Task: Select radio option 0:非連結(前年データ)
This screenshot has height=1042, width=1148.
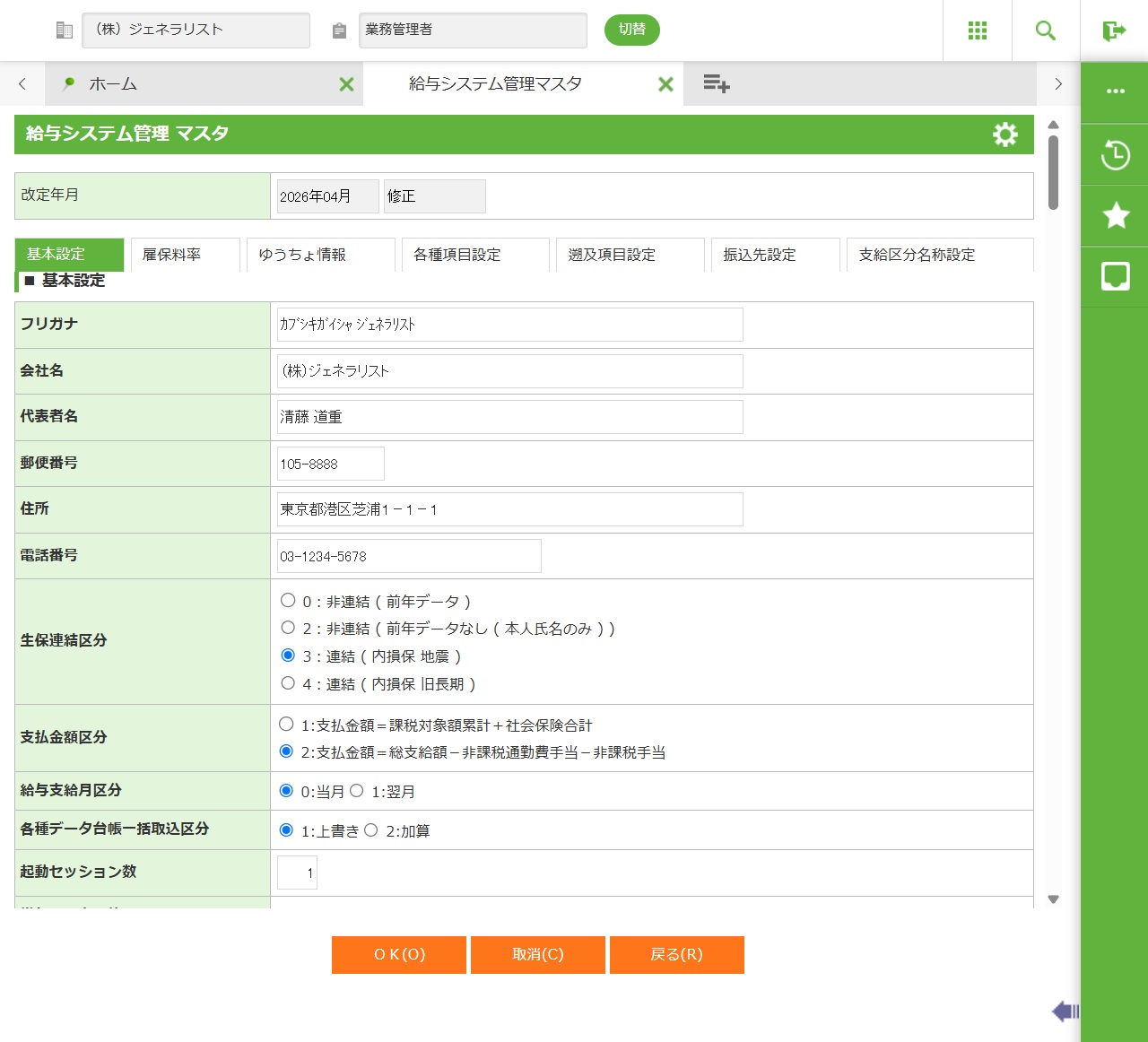Action: point(288,601)
